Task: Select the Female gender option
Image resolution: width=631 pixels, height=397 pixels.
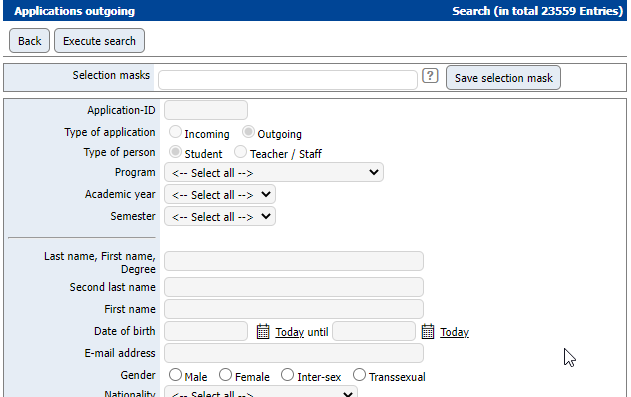Action: pyautogui.click(x=225, y=374)
